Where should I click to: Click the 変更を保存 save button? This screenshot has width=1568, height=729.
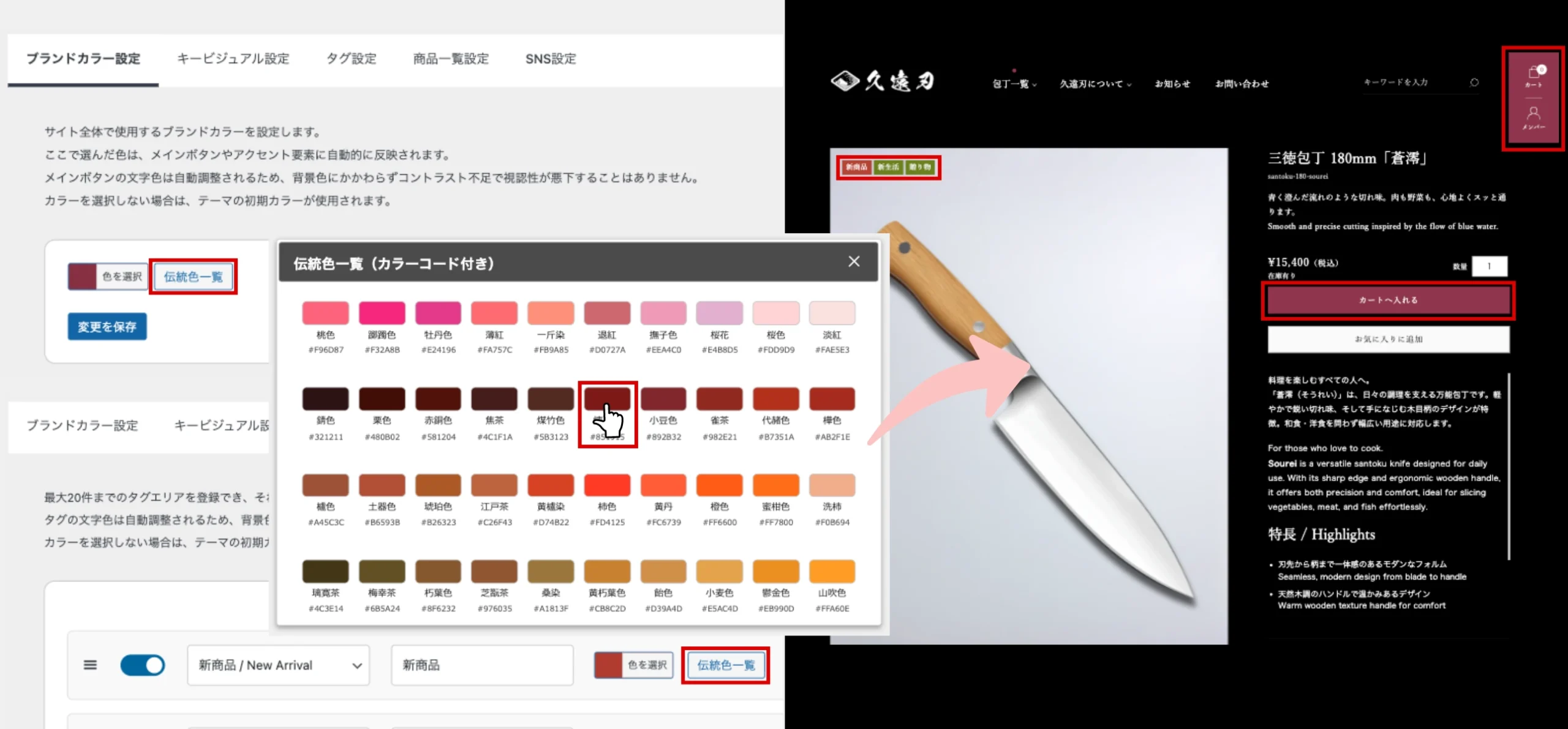pos(107,326)
